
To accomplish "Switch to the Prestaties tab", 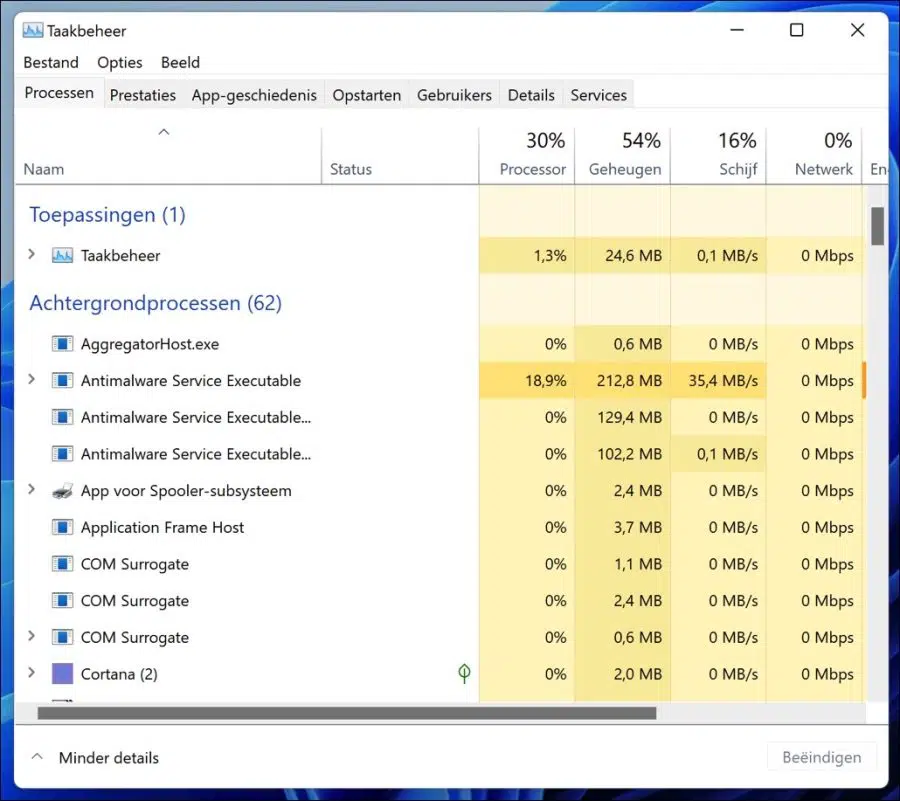I will point(143,95).
